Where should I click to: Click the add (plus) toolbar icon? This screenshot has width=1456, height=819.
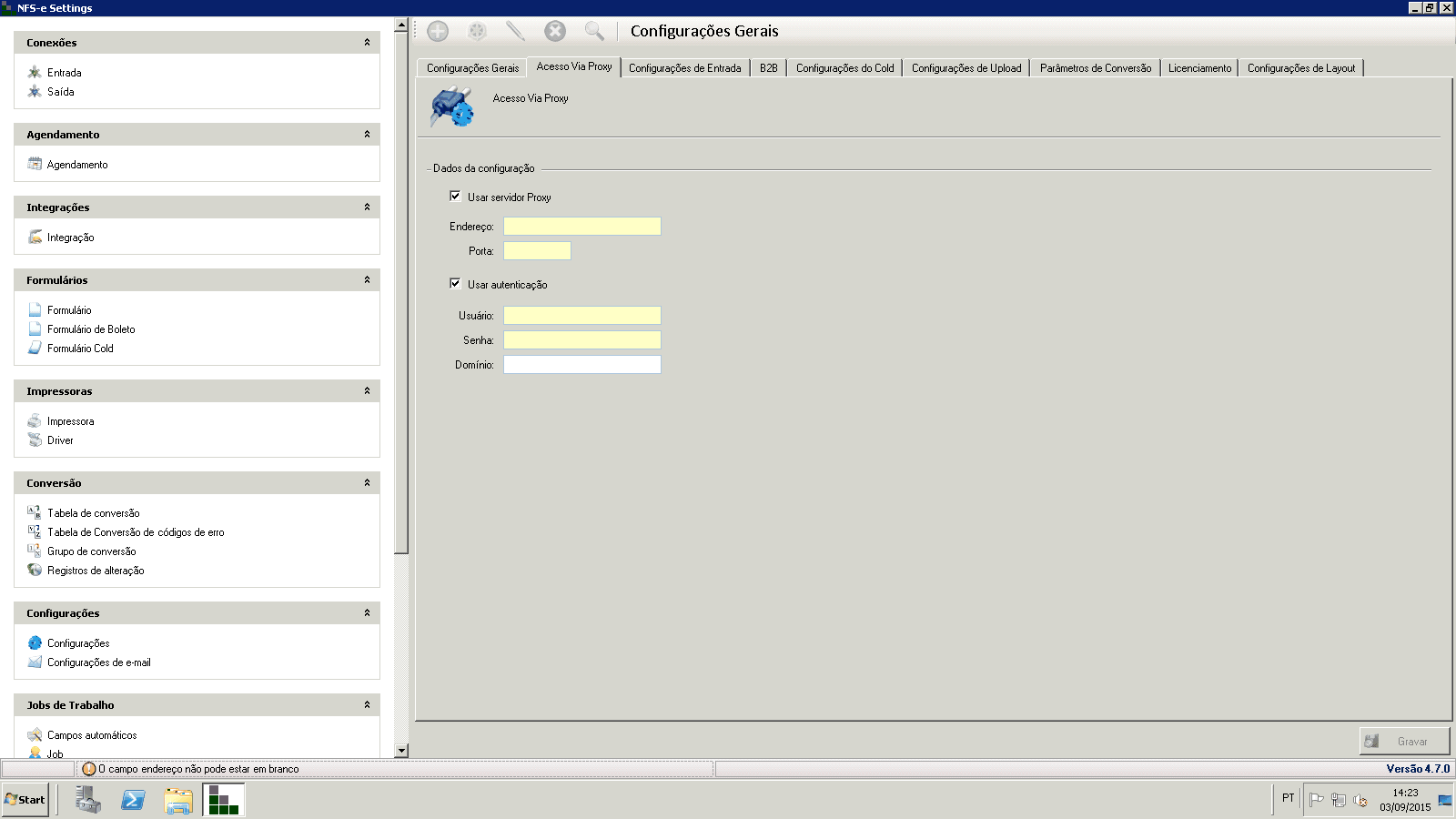[x=438, y=32]
